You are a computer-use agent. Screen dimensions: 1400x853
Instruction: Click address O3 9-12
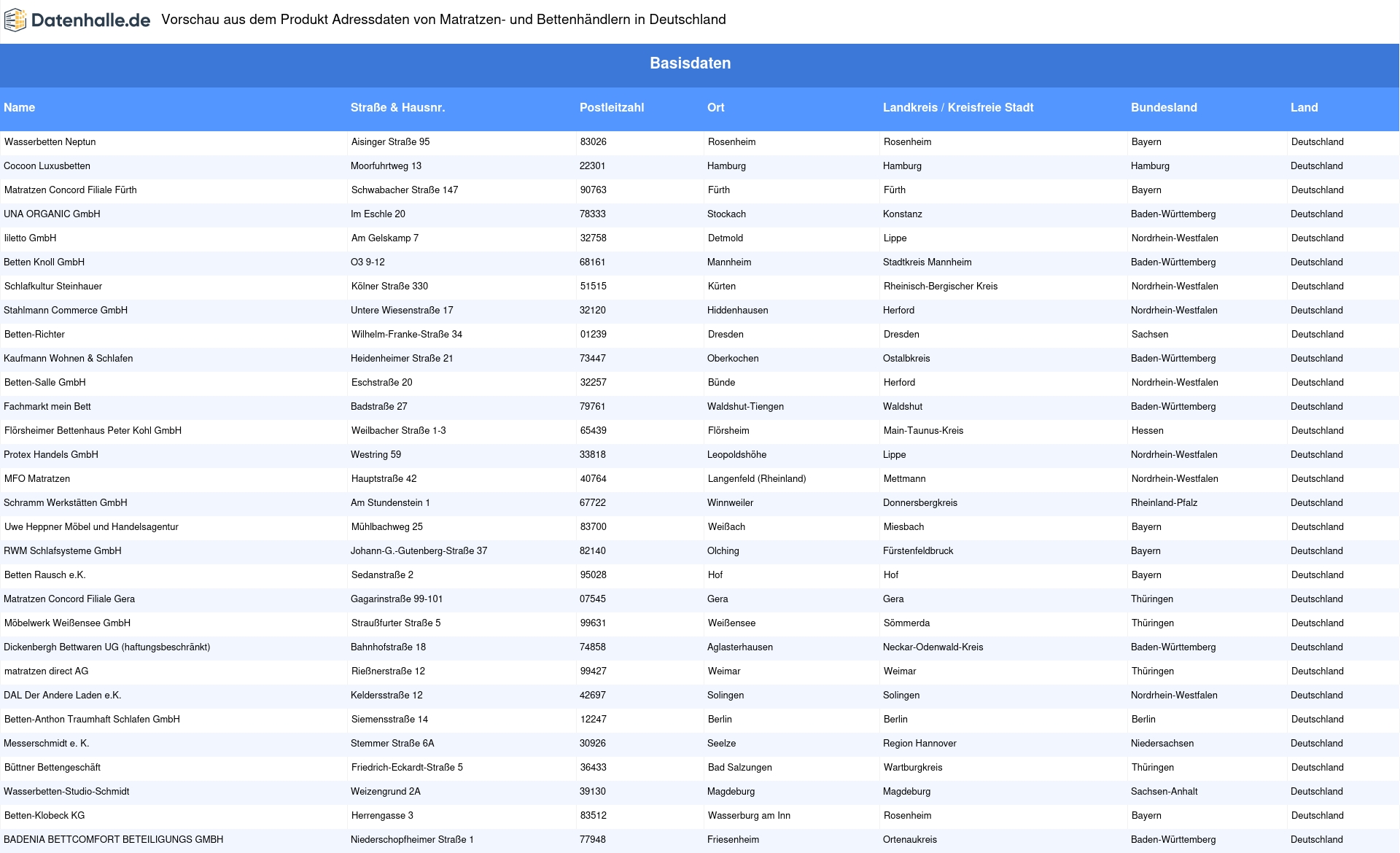pos(367,262)
